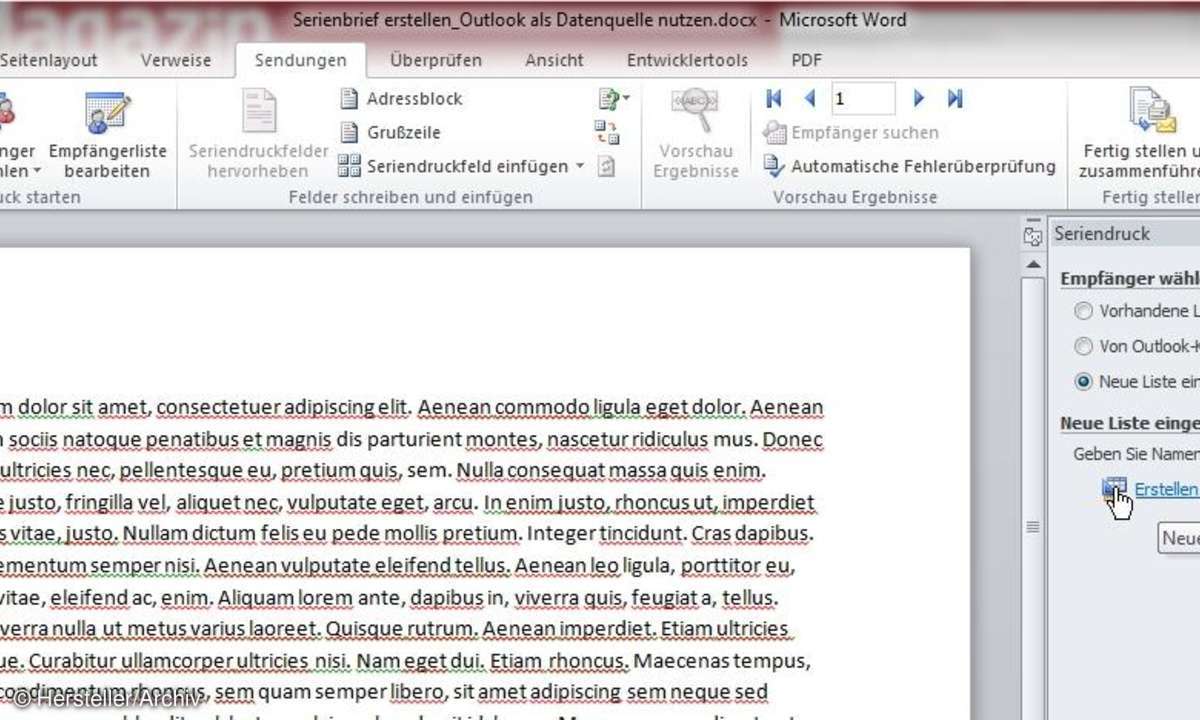Switch to the Verweise tab

click(x=176, y=60)
